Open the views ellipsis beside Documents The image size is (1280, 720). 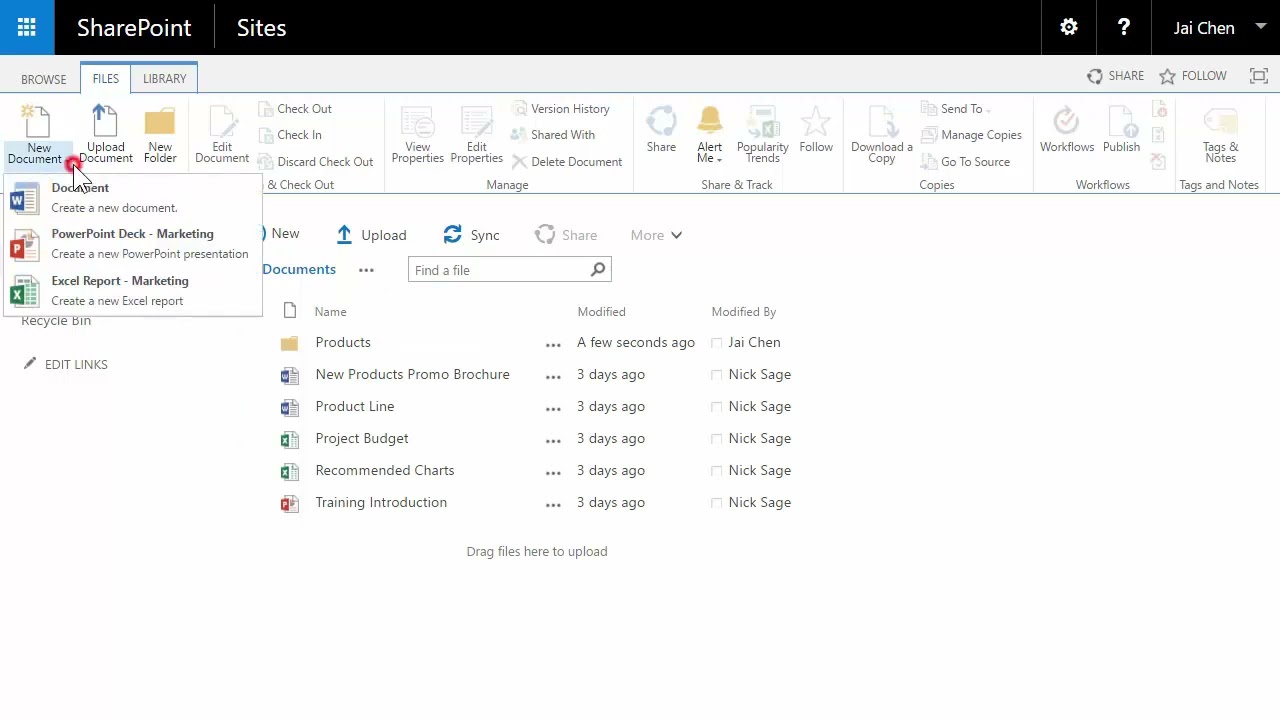(366, 270)
